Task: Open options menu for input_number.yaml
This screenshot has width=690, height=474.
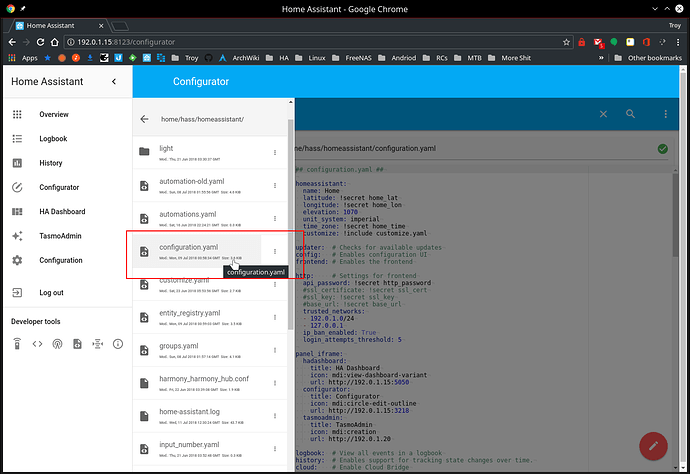Action: click(x=275, y=449)
